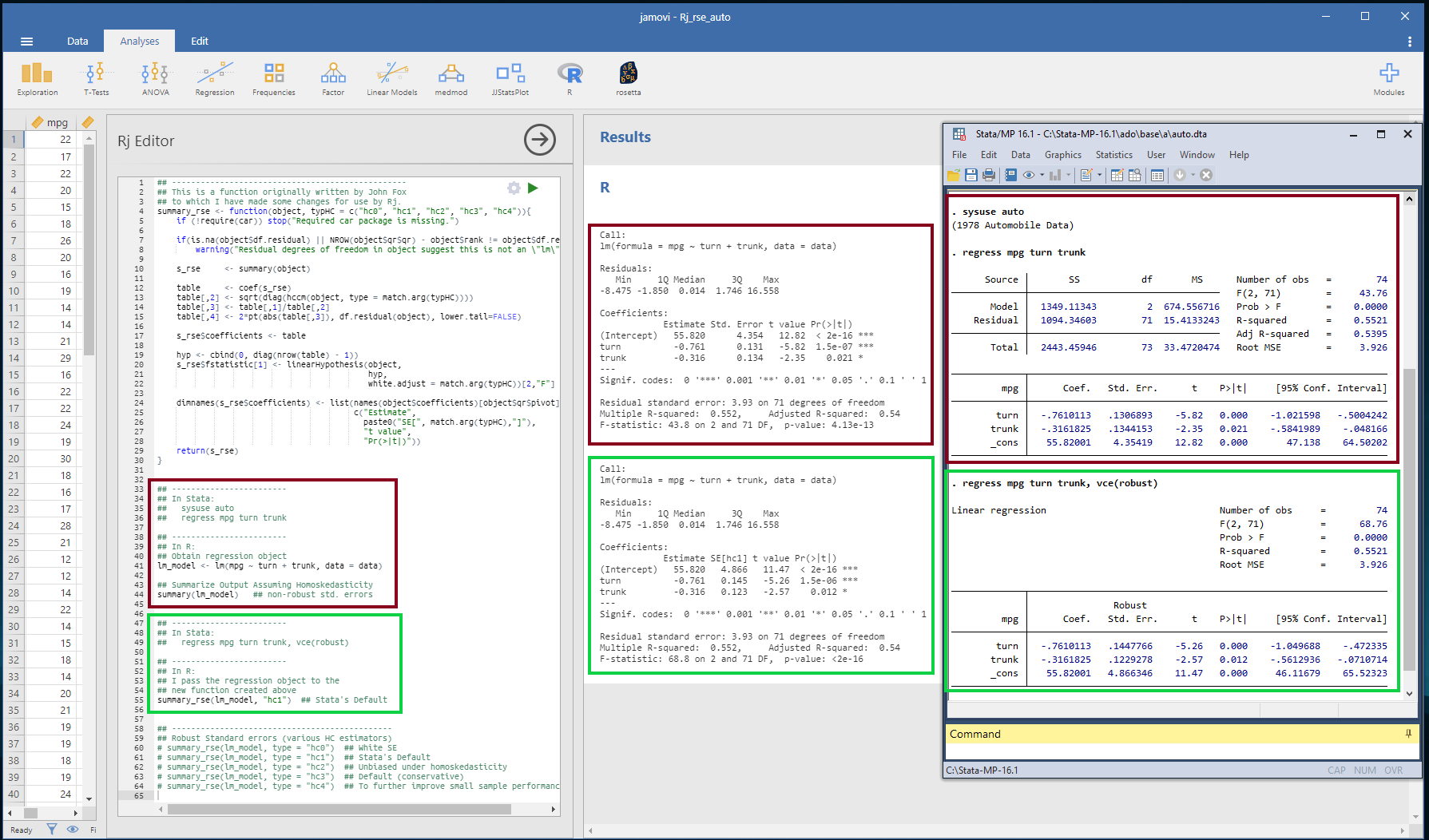Click the blue R analysis title in Results
This screenshot has width=1429, height=840.
click(605, 188)
